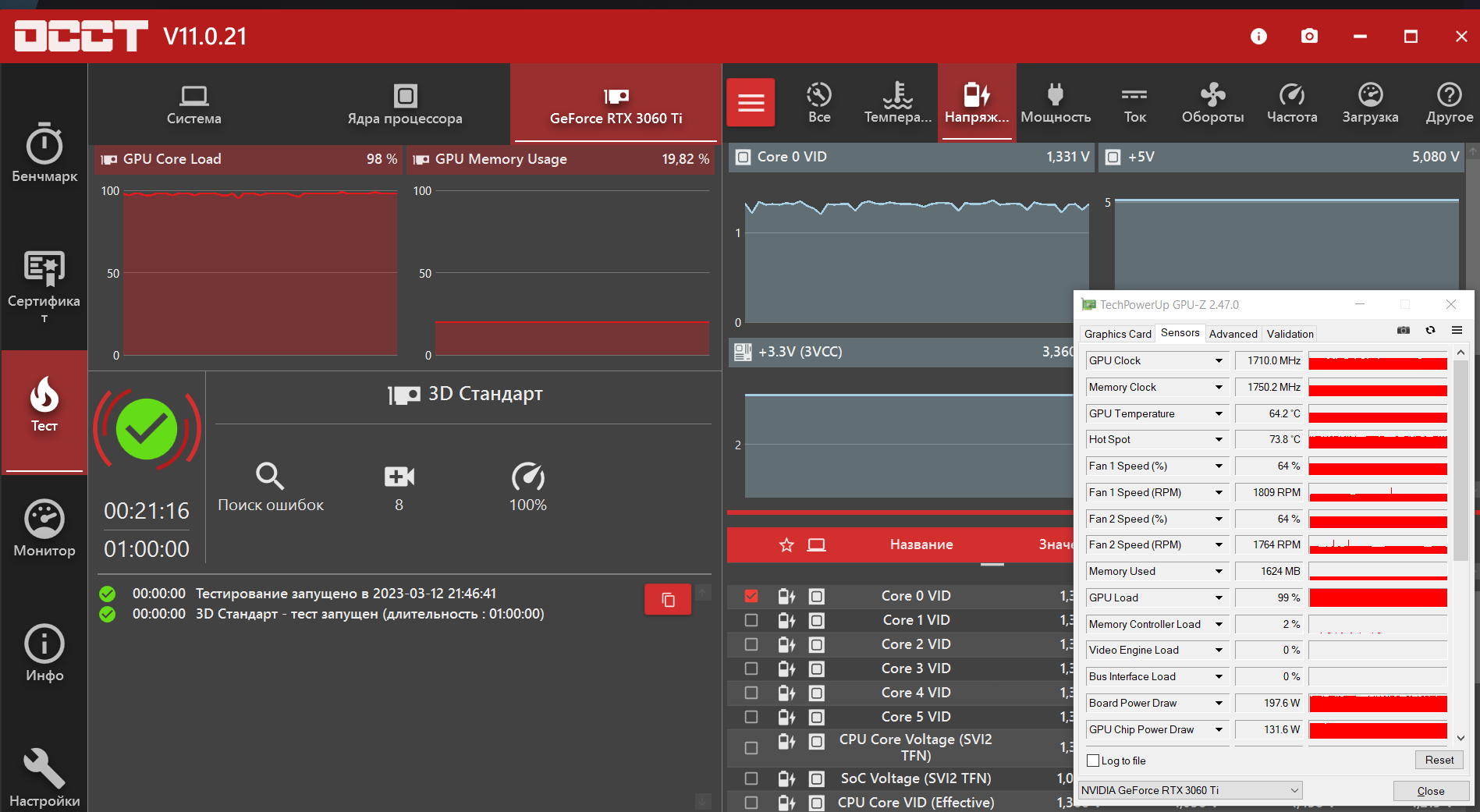The width and height of the screenshot is (1480, 812).
Task: Check the Core 5 VID checkbox
Action: 751,717
